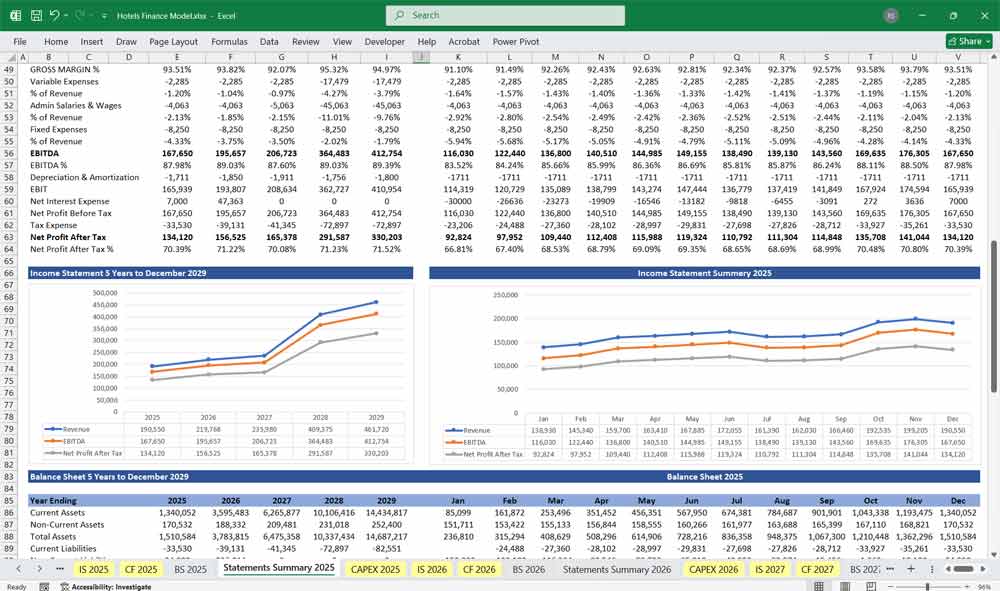
Task: Open Page Break Preview from status bar icon
Action: [x=872, y=585]
